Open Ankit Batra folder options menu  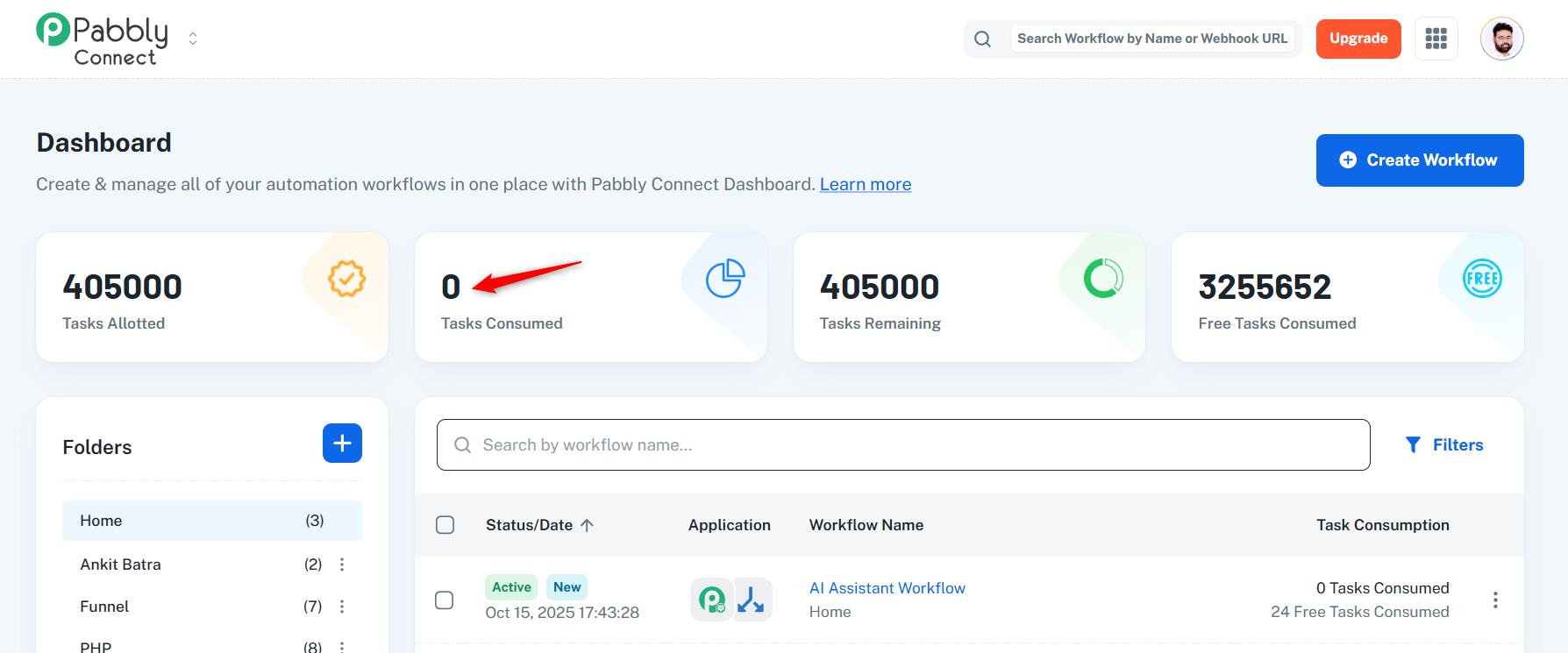point(342,564)
